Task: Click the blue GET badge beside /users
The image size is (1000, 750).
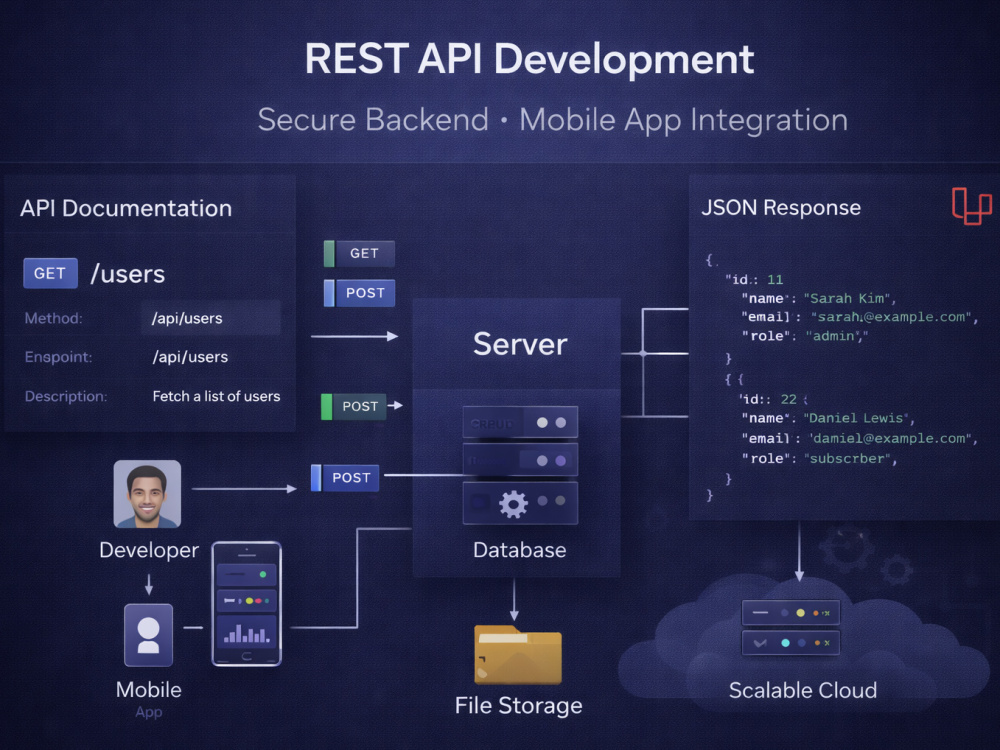Action: [x=50, y=273]
